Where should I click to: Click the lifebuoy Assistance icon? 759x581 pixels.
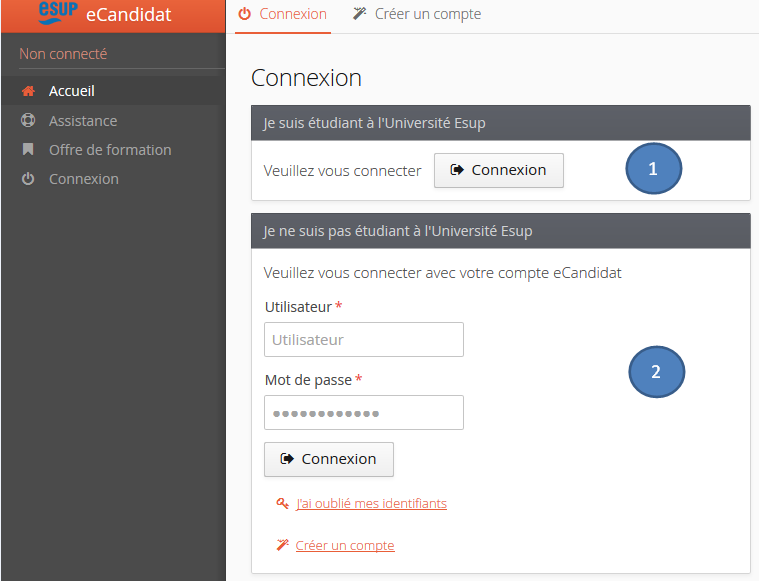click(28, 121)
